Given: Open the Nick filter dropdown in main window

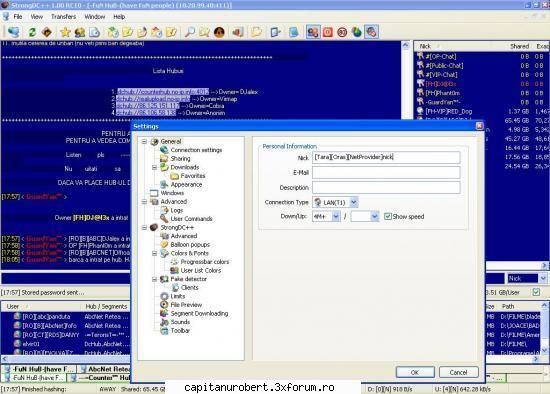Looking at the screenshot, I should tap(543, 278).
